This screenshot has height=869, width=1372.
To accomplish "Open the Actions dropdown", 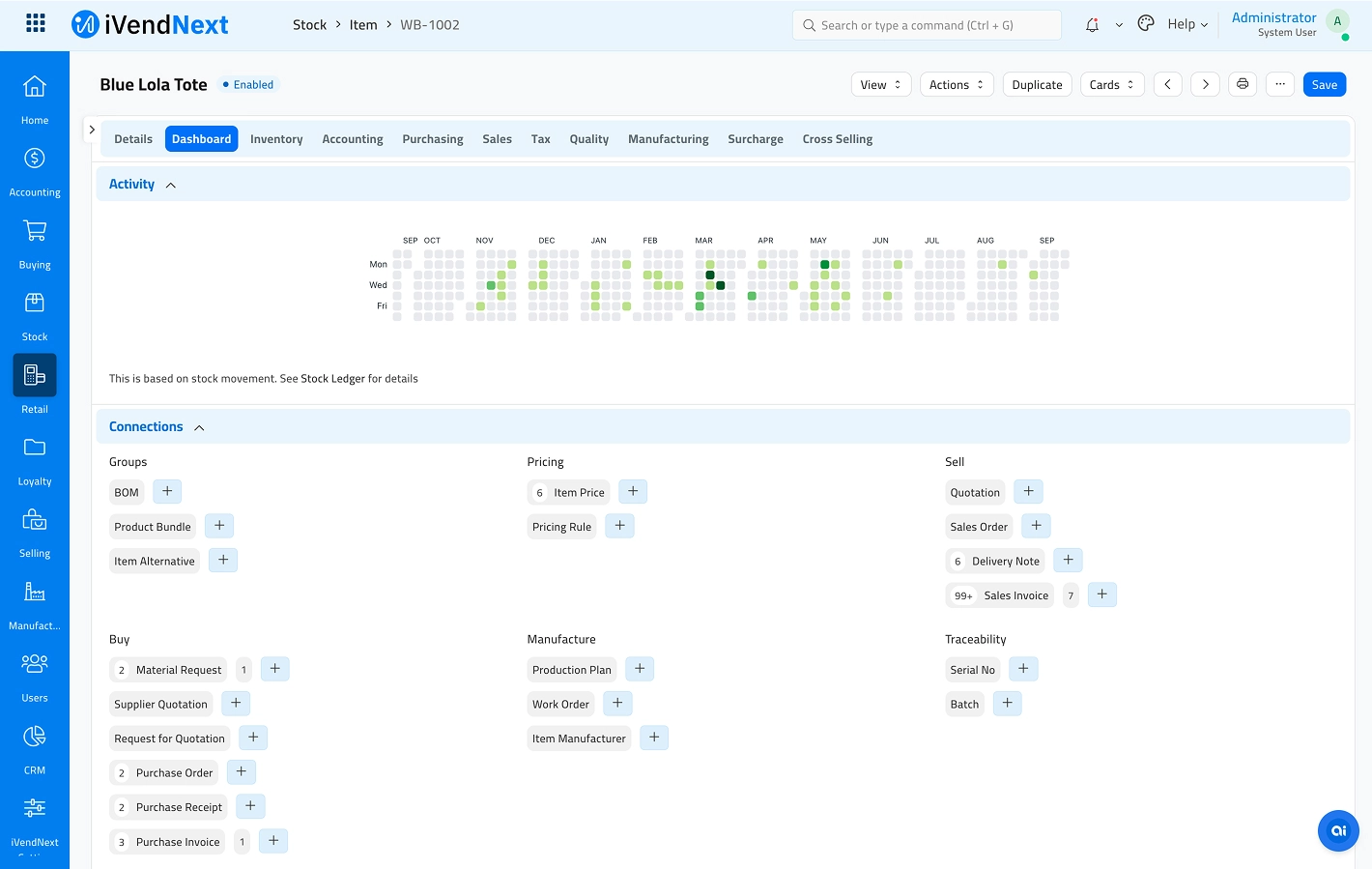I will pos(956,85).
